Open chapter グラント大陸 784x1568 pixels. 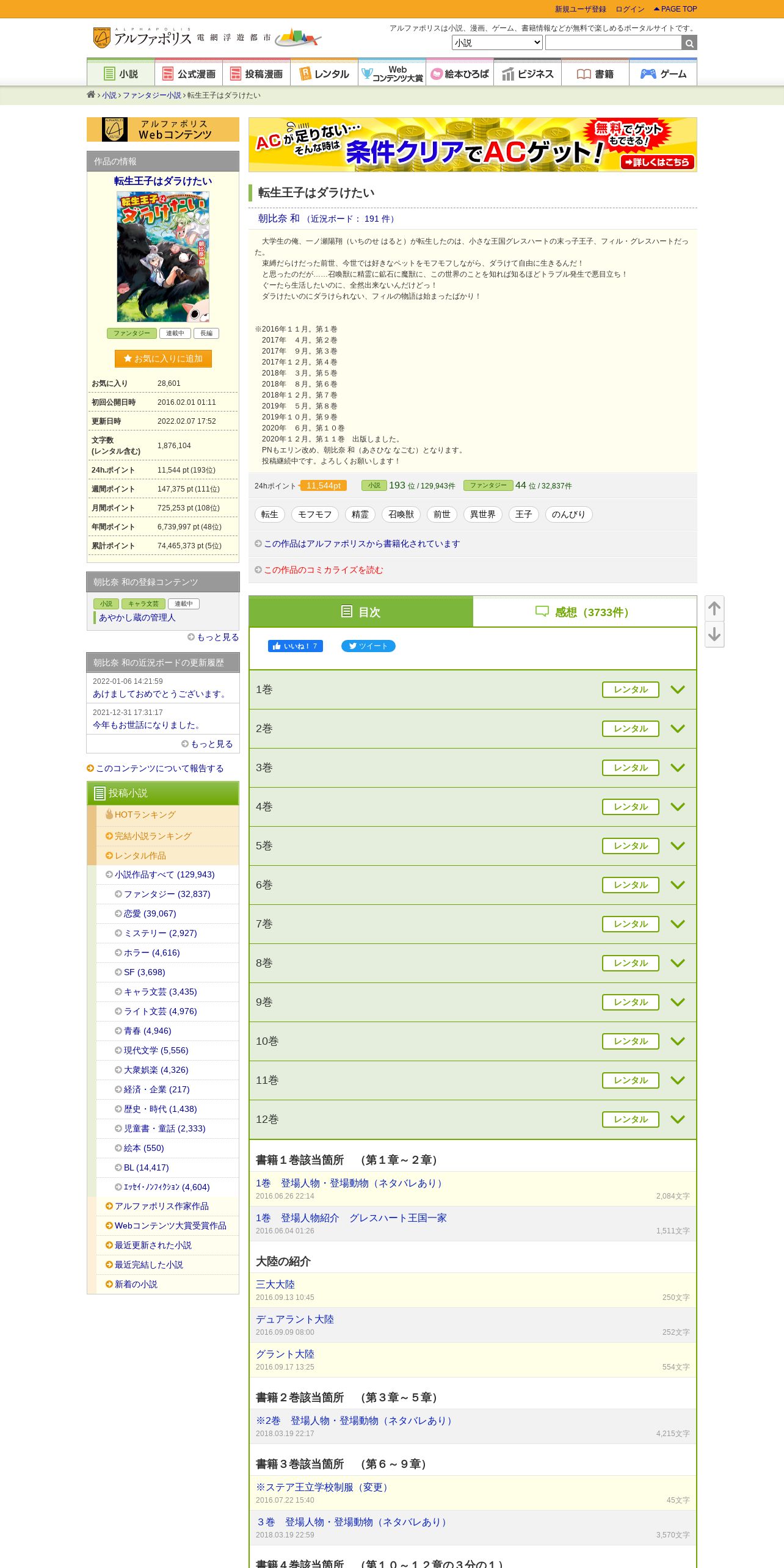tap(285, 1354)
